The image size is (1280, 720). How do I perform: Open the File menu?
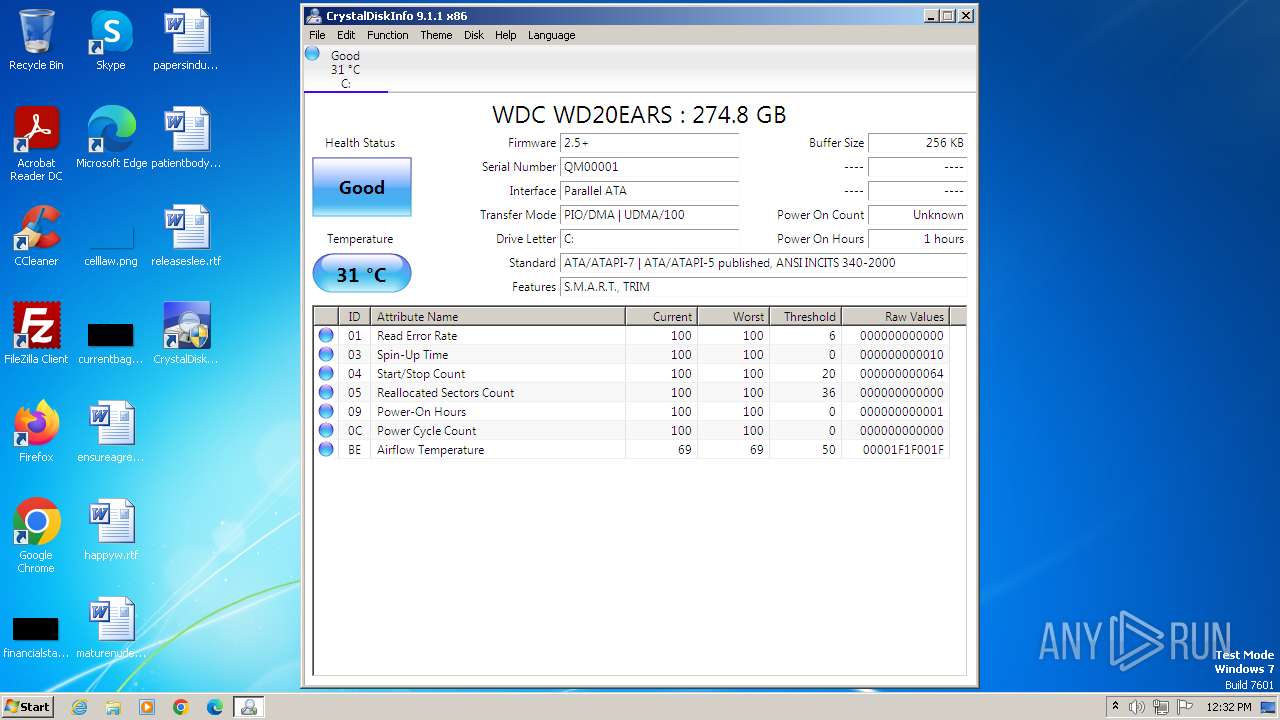pyautogui.click(x=317, y=35)
